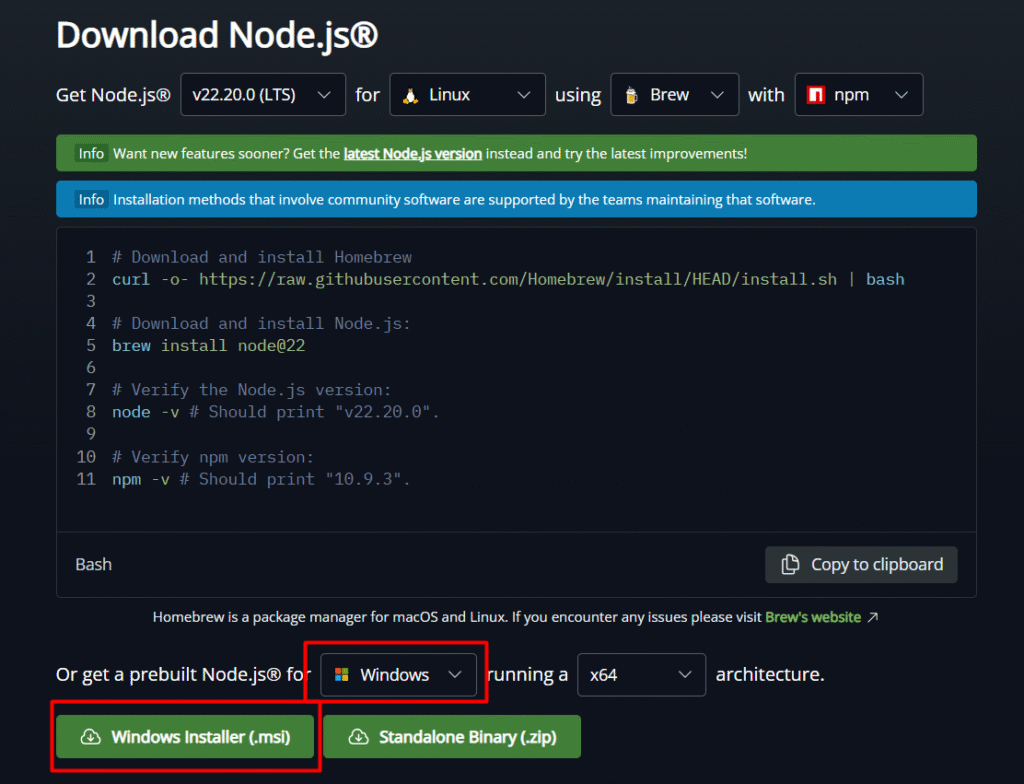
Task: Click the red npm logo icon
Action: (815, 95)
